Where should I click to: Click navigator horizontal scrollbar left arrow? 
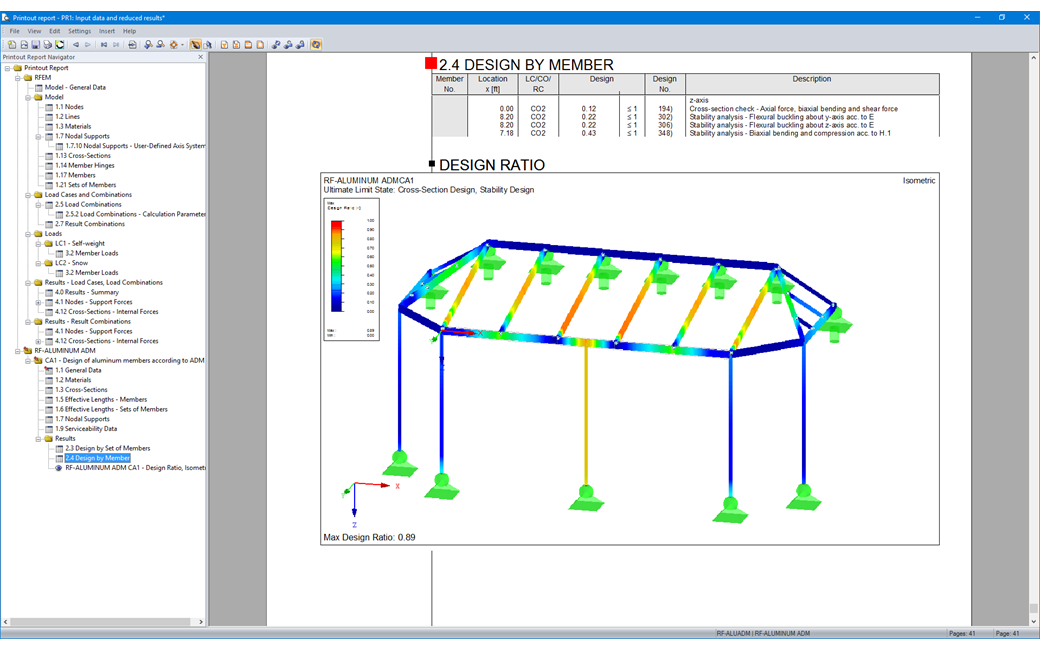point(6,622)
